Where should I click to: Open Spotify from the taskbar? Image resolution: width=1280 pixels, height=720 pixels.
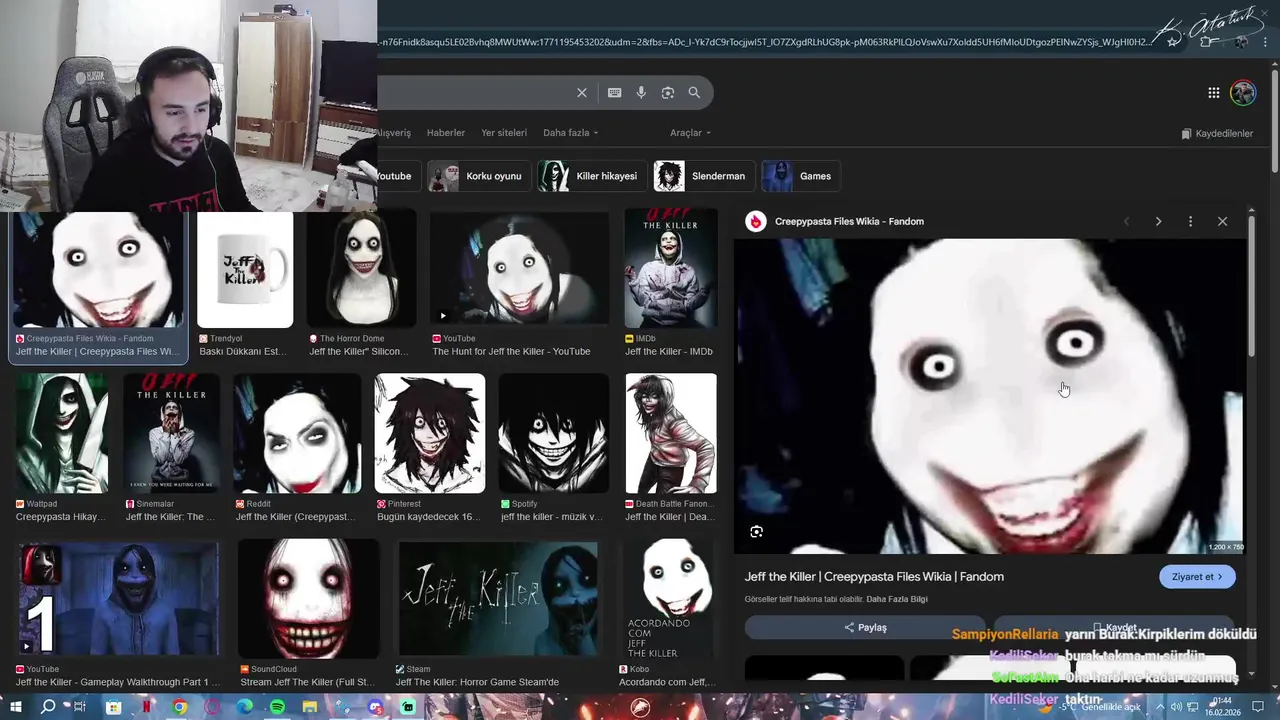(x=277, y=707)
